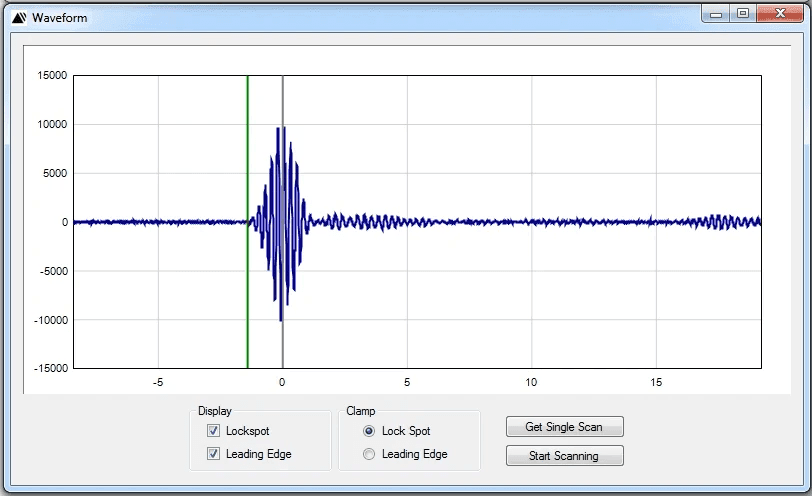Toggle the Leading Edge display checkbox

coord(213,454)
